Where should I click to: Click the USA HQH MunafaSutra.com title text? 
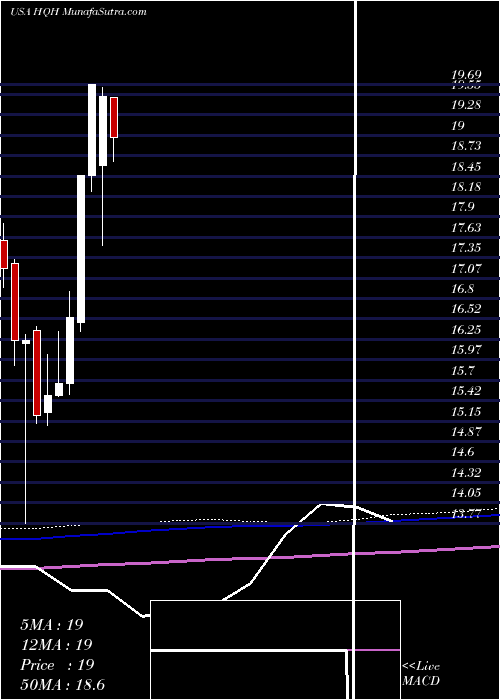tap(78, 12)
